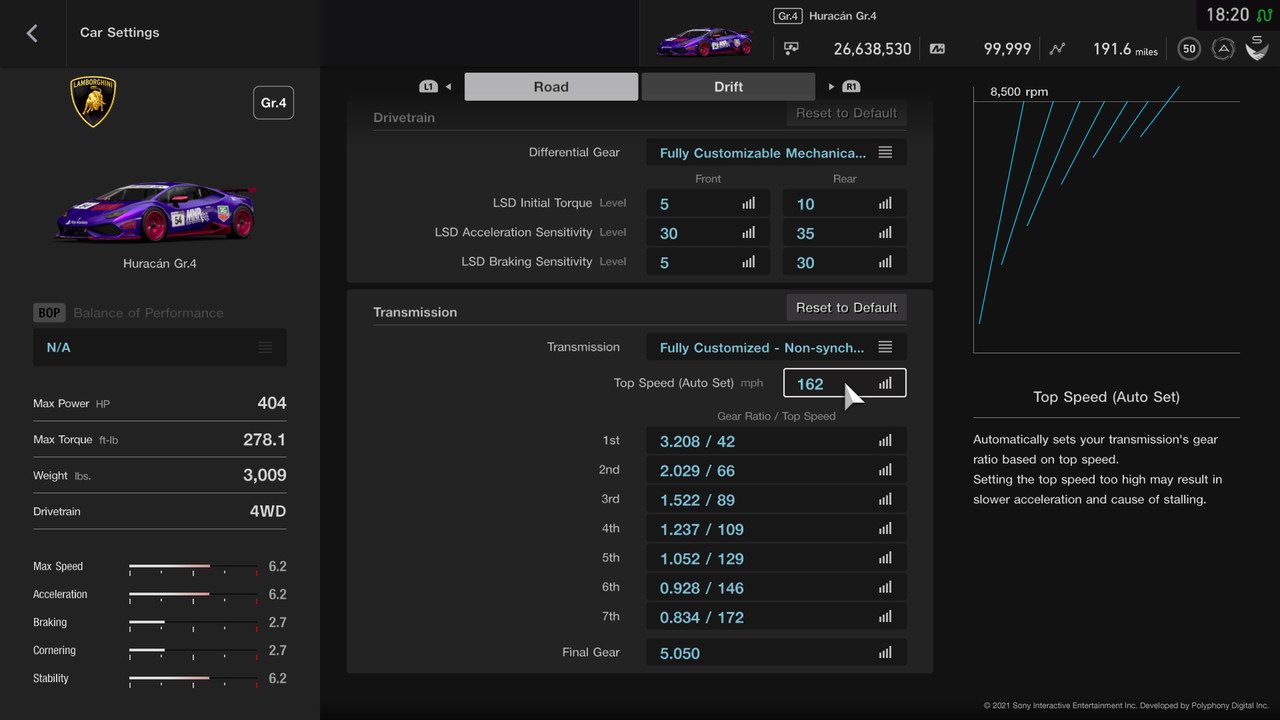Switch to the Drift settings tab
Viewport: 1280px width, 720px height.
coord(728,87)
